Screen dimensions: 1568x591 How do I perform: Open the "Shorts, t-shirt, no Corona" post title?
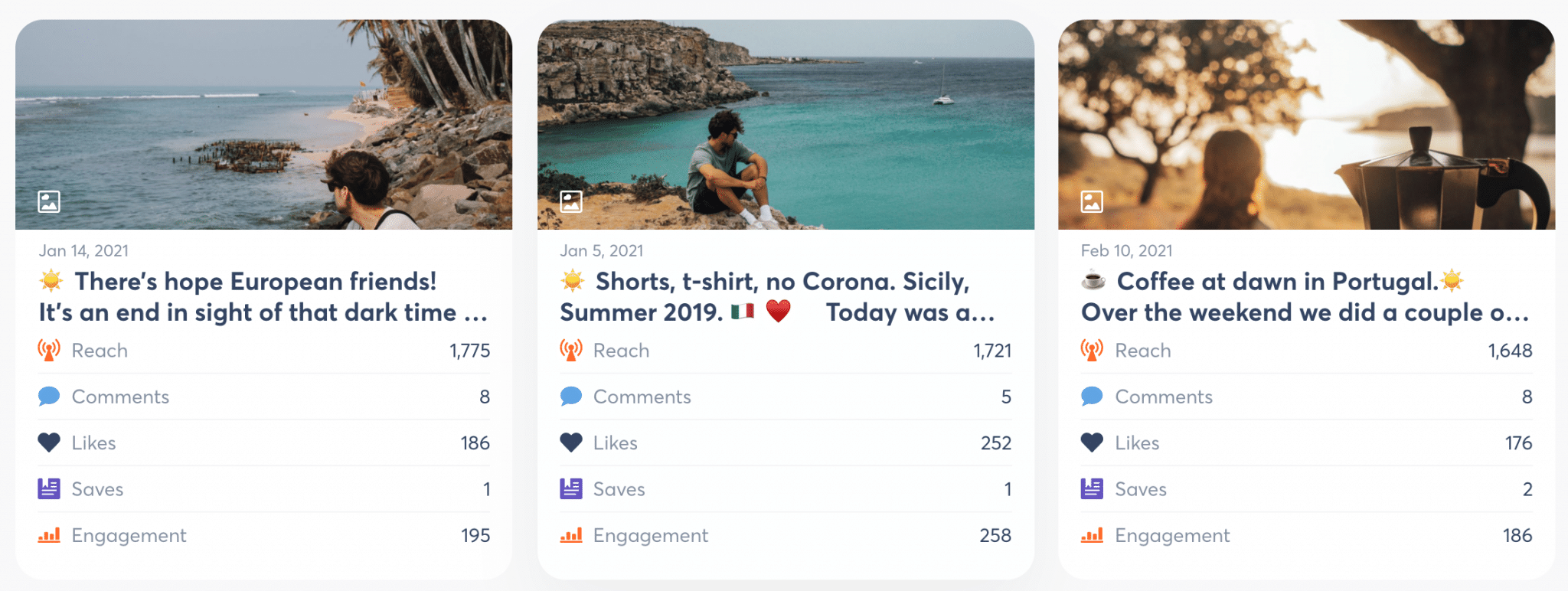(782, 282)
